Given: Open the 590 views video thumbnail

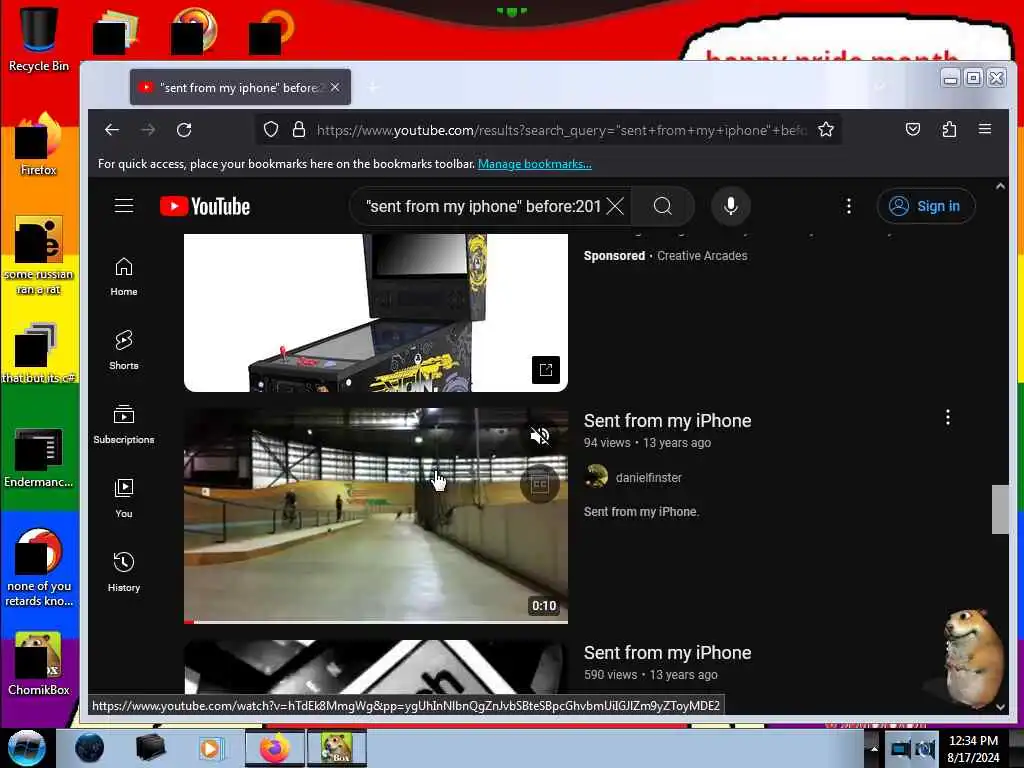Looking at the screenshot, I should click(376, 667).
